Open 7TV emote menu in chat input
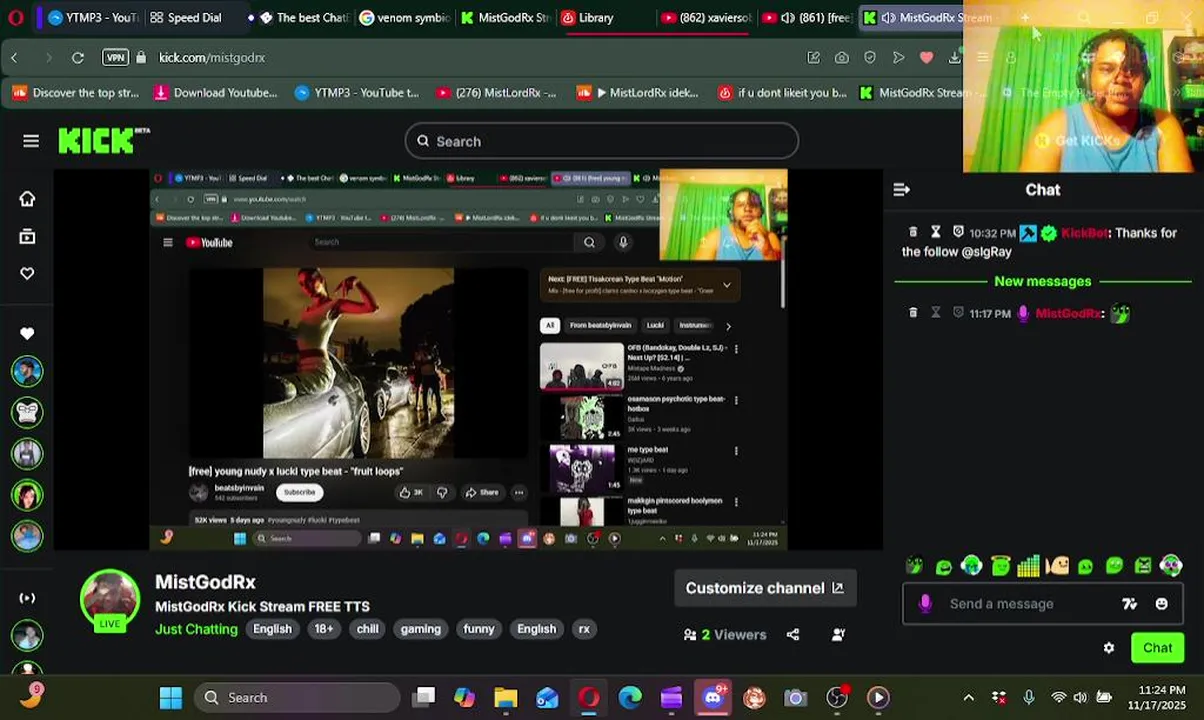This screenshot has height=720, width=1204. pos(1129,604)
